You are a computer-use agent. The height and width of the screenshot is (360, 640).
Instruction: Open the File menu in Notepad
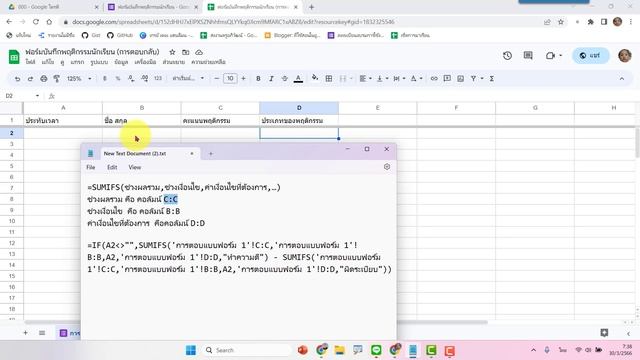click(91, 167)
